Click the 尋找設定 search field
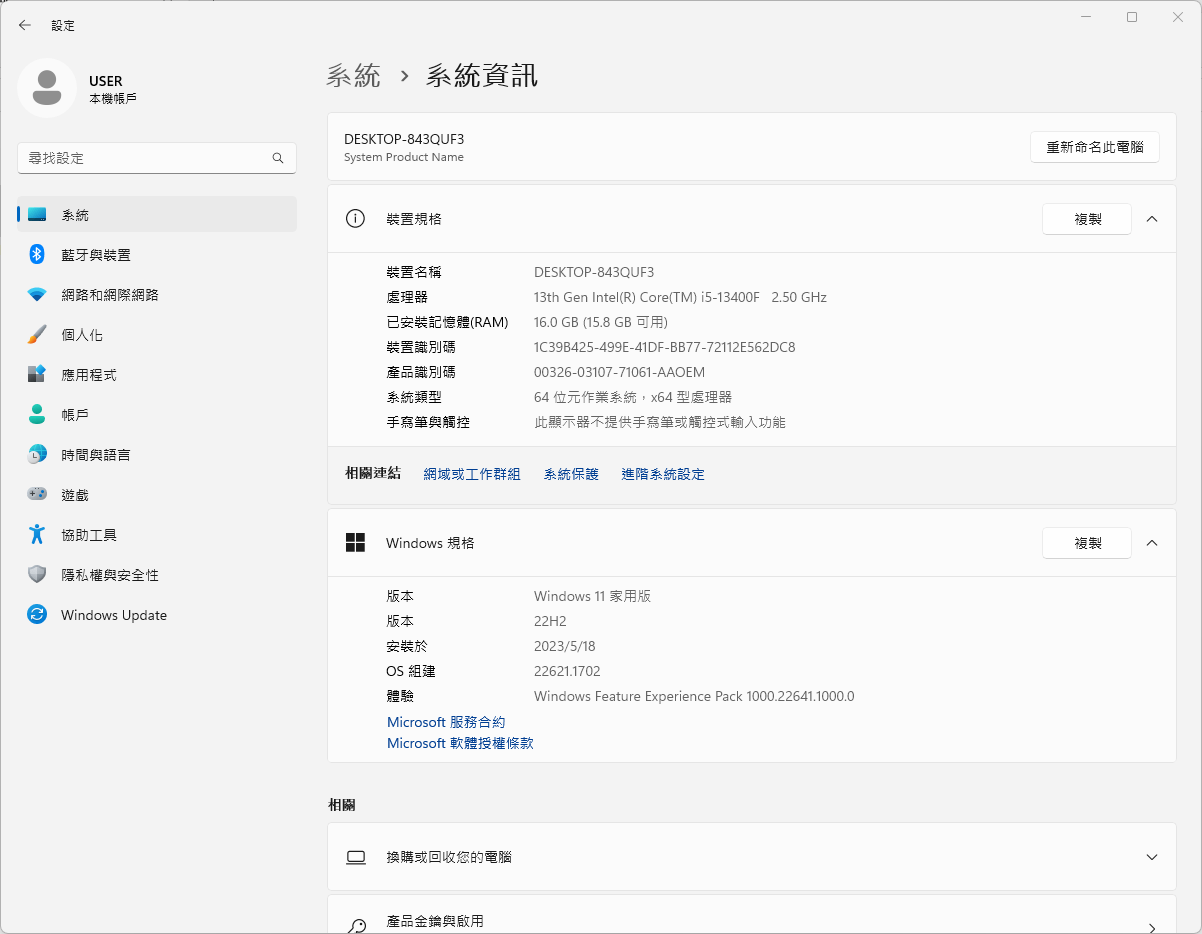Screen dimensions: 1202x934 (x=157, y=158)
